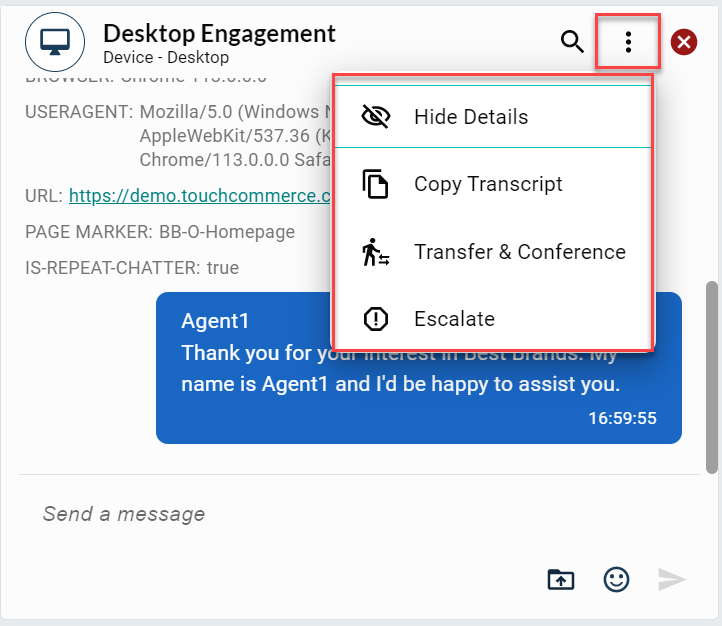This screenshot has height=626, width=722.
Task: Click the file upload folder icon
Action: [561, 579]
